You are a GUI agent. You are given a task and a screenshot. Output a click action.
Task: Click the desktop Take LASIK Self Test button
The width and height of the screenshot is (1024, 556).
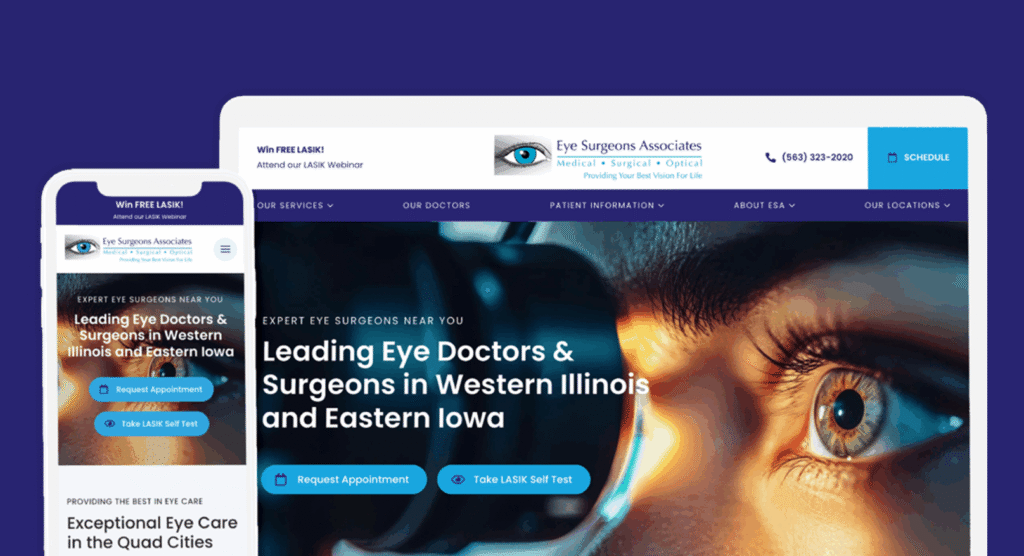(x=514, y=480)
